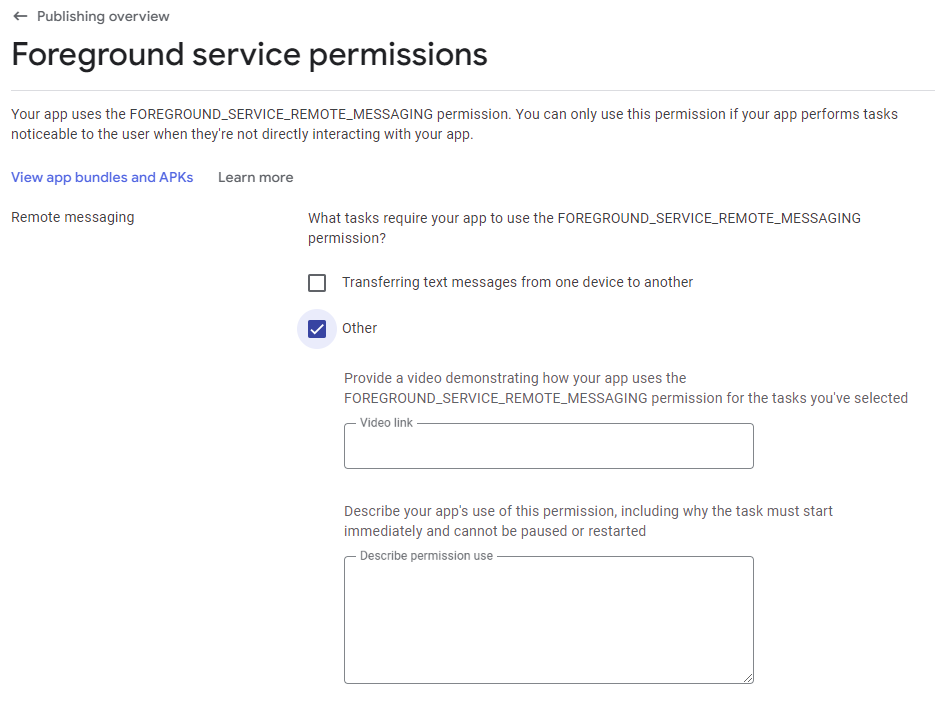The image size is (935, 717).
Task: Click the Transferring text messages option label
Action: (517, 283)
